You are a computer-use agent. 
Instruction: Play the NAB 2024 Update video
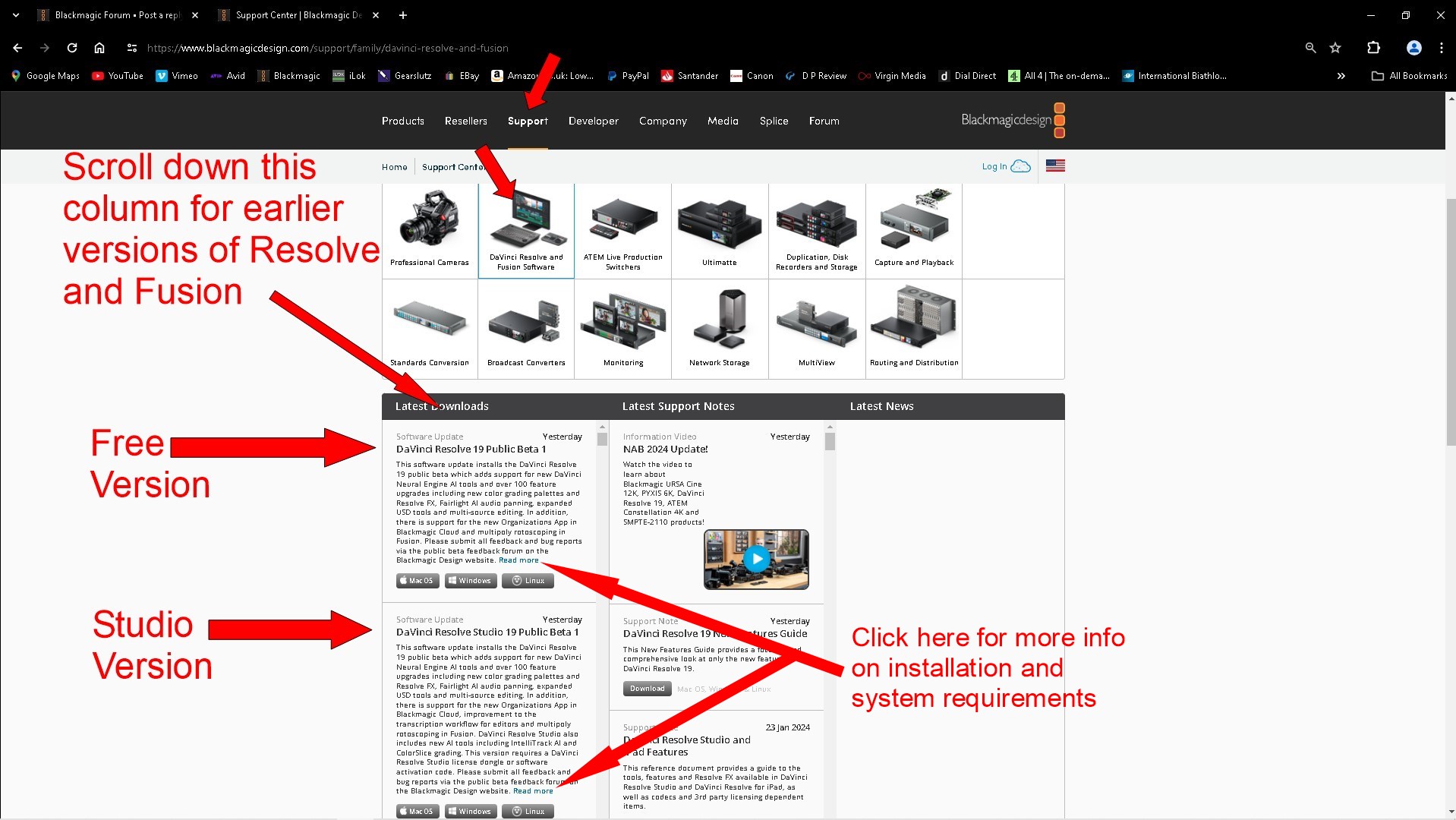click(756, 560)
